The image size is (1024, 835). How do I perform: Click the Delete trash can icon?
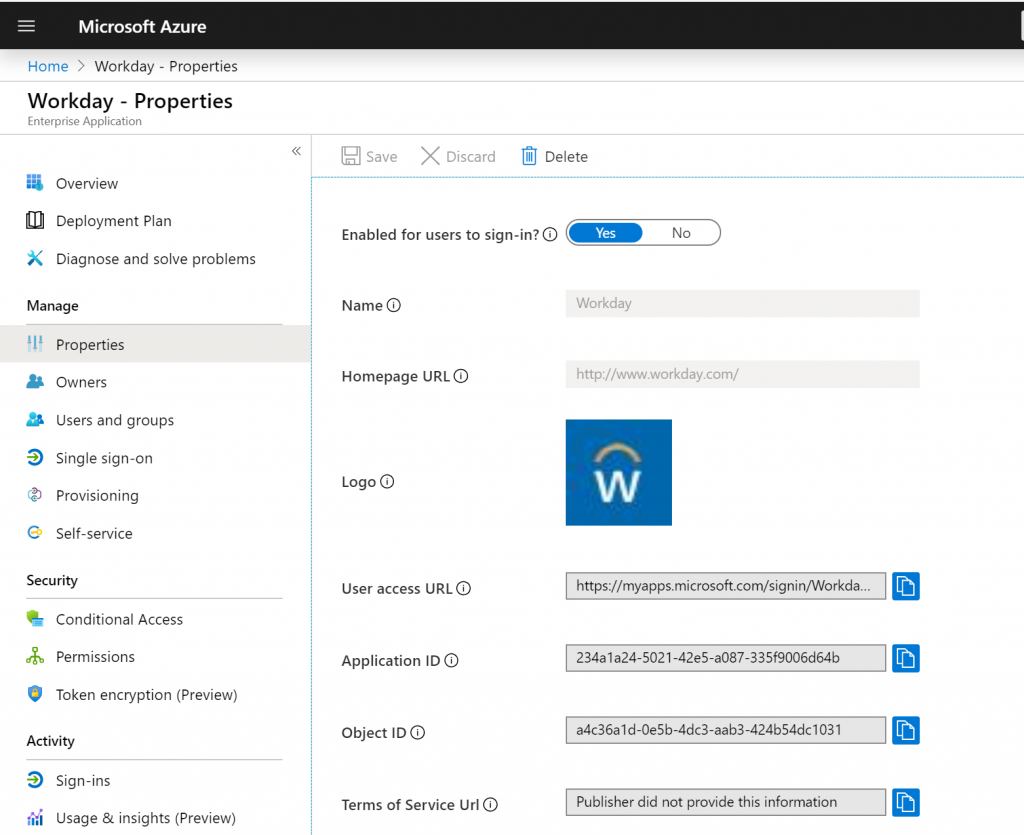[529, 156]
